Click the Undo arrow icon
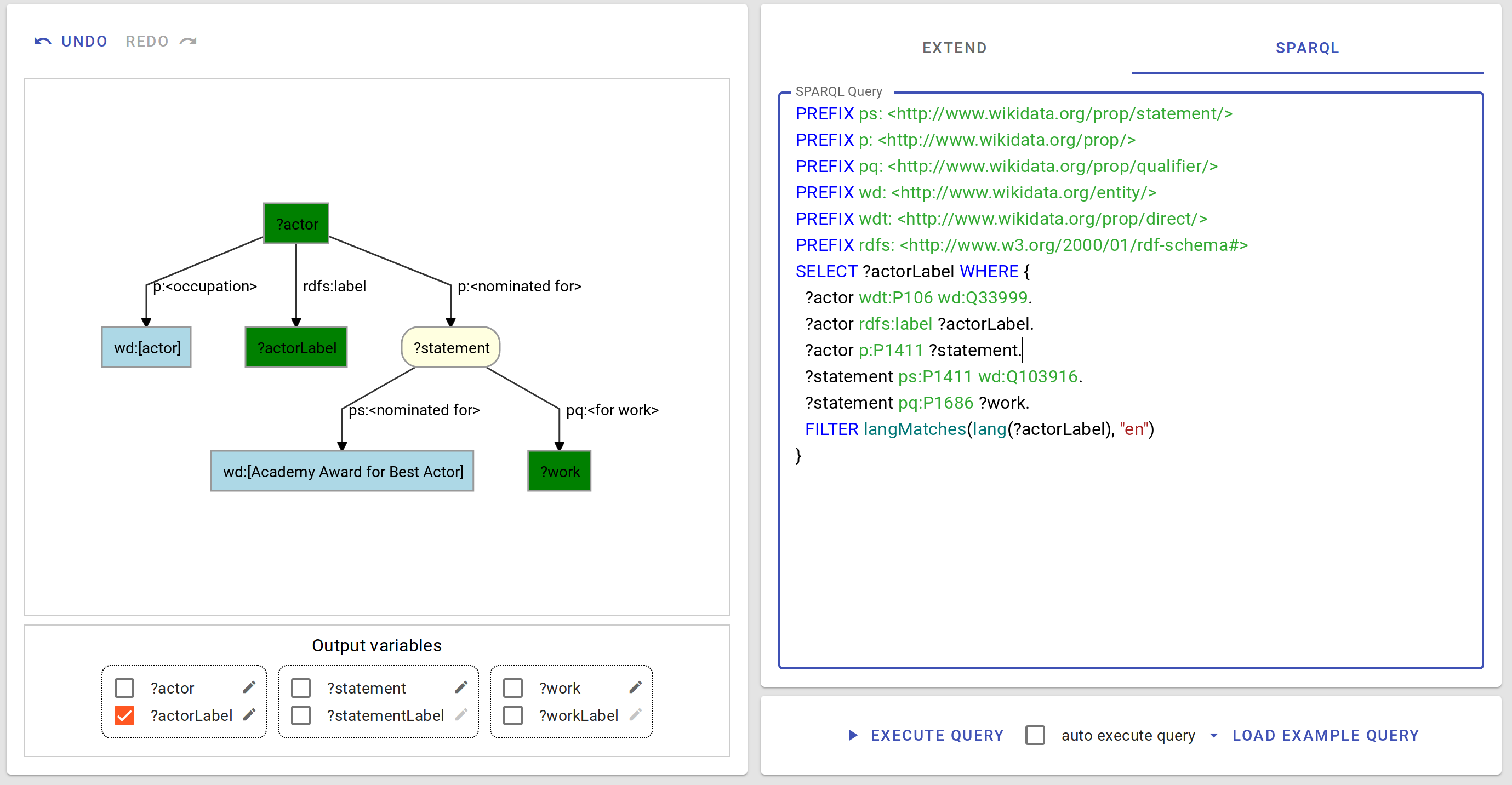The image size is (1512, 785). pos(42,41)
